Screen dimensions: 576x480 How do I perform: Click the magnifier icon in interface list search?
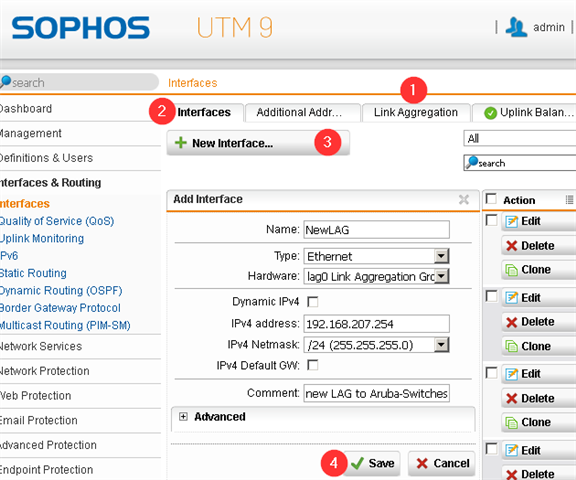click(471, 162)
